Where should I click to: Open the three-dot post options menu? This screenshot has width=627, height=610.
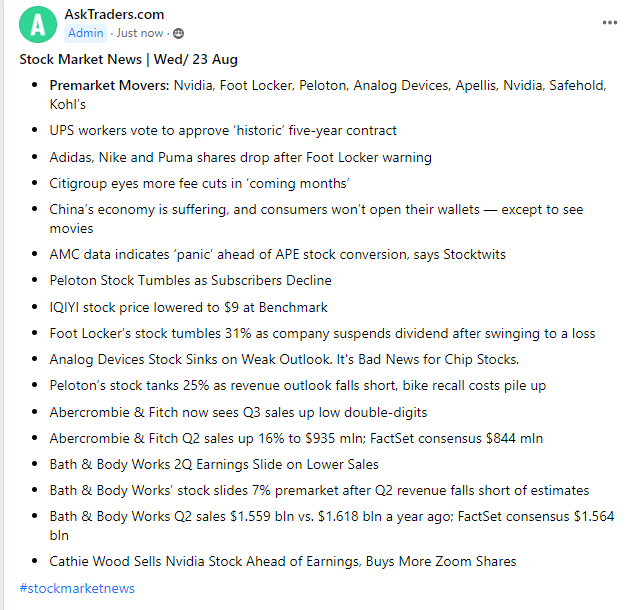(x=609, y=22)
